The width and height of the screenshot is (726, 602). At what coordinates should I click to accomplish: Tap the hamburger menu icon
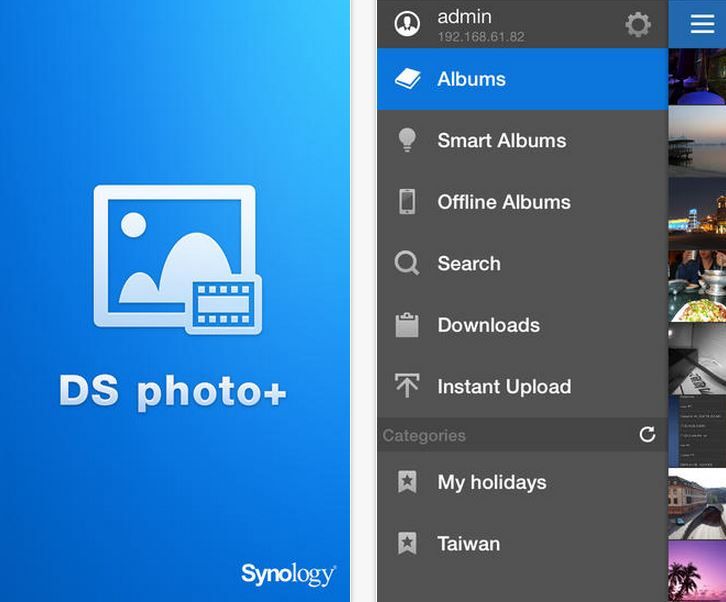702,23
